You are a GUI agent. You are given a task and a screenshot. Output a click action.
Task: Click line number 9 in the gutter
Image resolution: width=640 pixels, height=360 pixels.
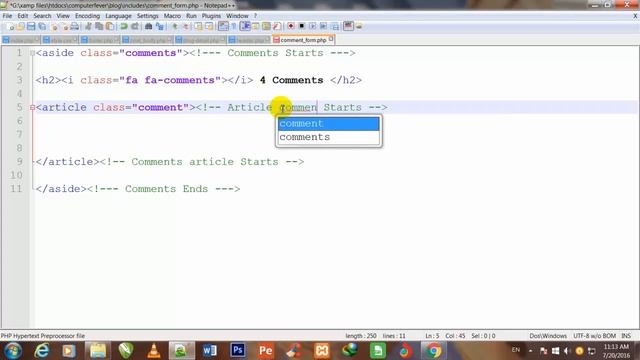[19, 162]
